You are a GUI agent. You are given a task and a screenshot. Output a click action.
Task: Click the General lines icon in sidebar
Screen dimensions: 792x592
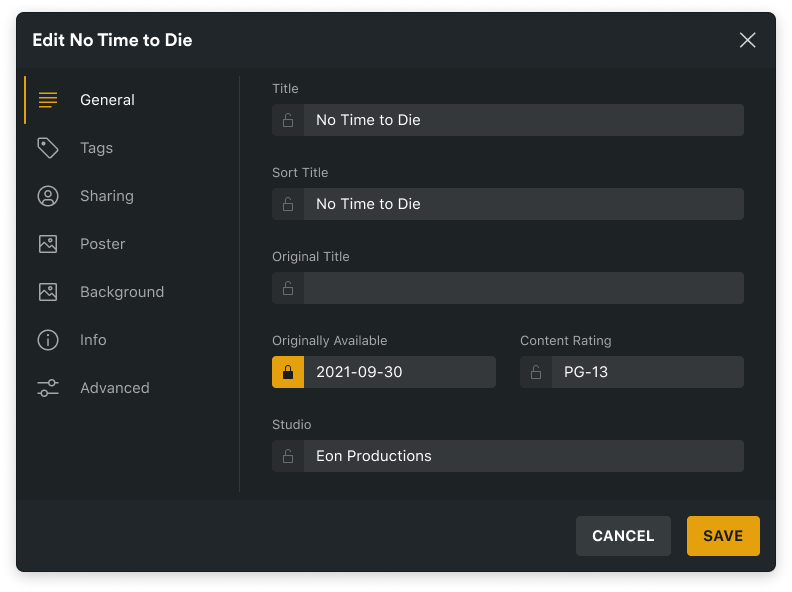tap(48, 100)
